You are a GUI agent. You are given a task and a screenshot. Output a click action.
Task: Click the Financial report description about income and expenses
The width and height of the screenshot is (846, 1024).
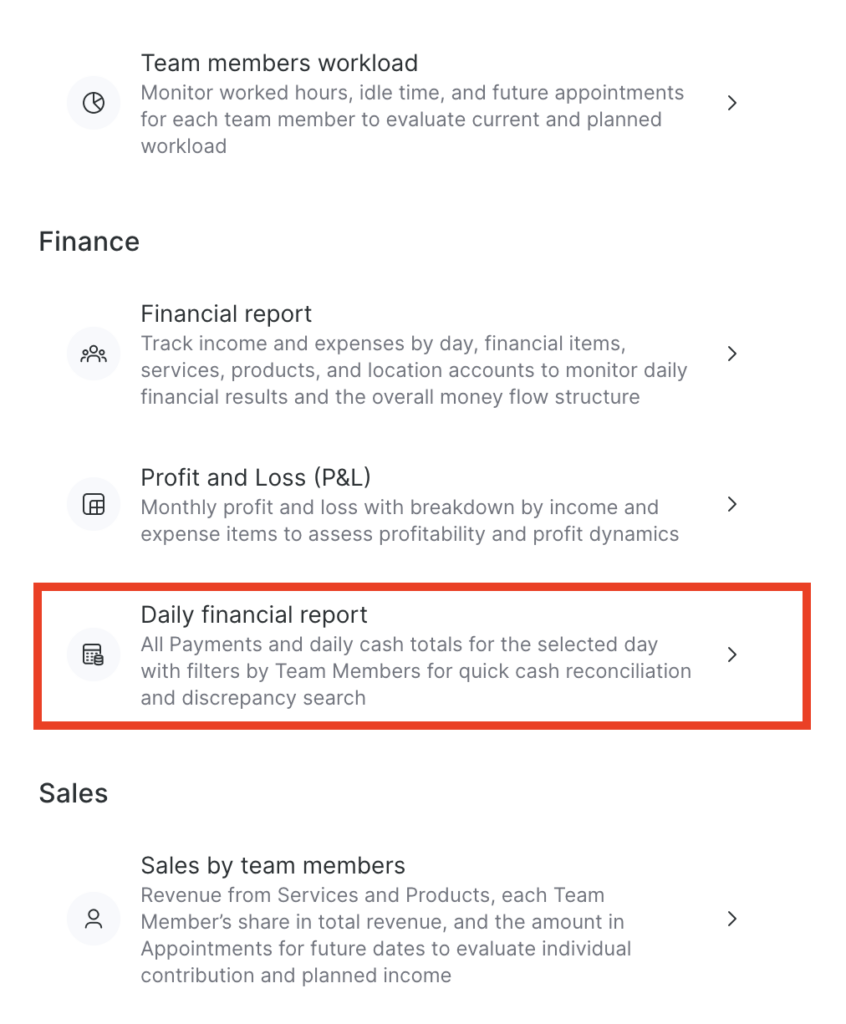click(414, 370)
